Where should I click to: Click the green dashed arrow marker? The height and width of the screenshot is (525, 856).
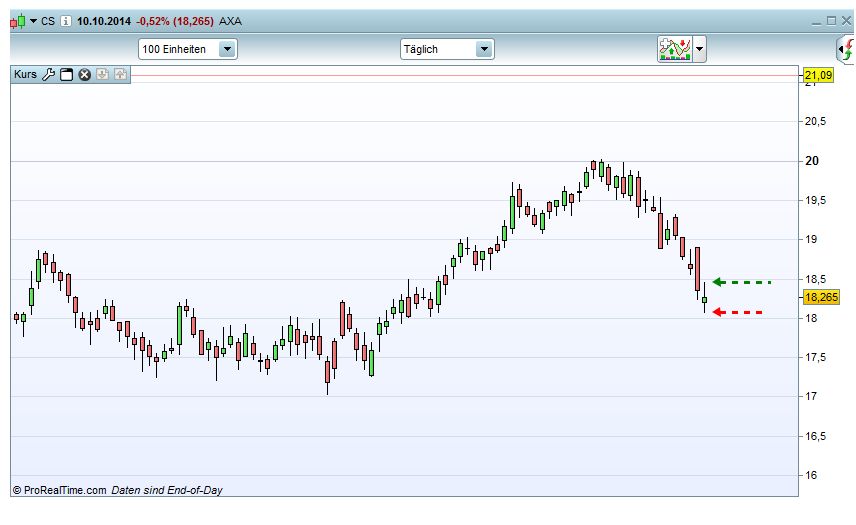(741, 283)
